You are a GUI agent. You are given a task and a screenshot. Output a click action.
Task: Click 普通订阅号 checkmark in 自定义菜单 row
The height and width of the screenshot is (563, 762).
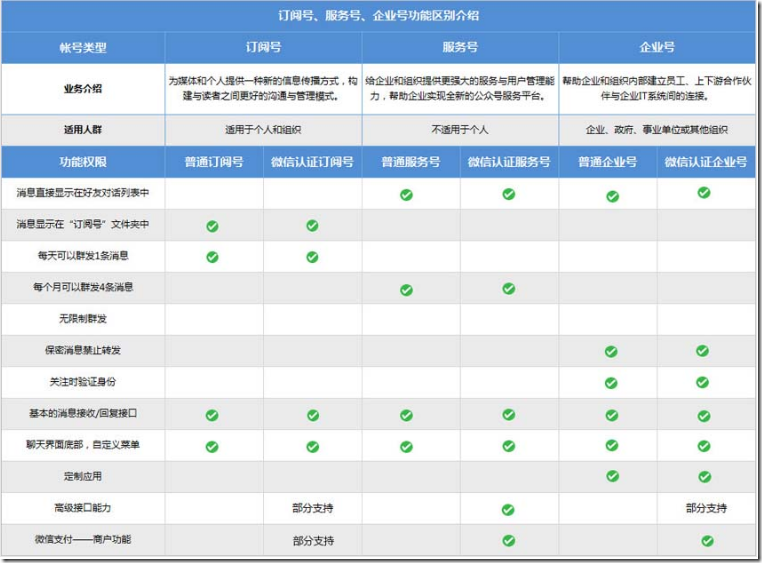click(212, 447)
